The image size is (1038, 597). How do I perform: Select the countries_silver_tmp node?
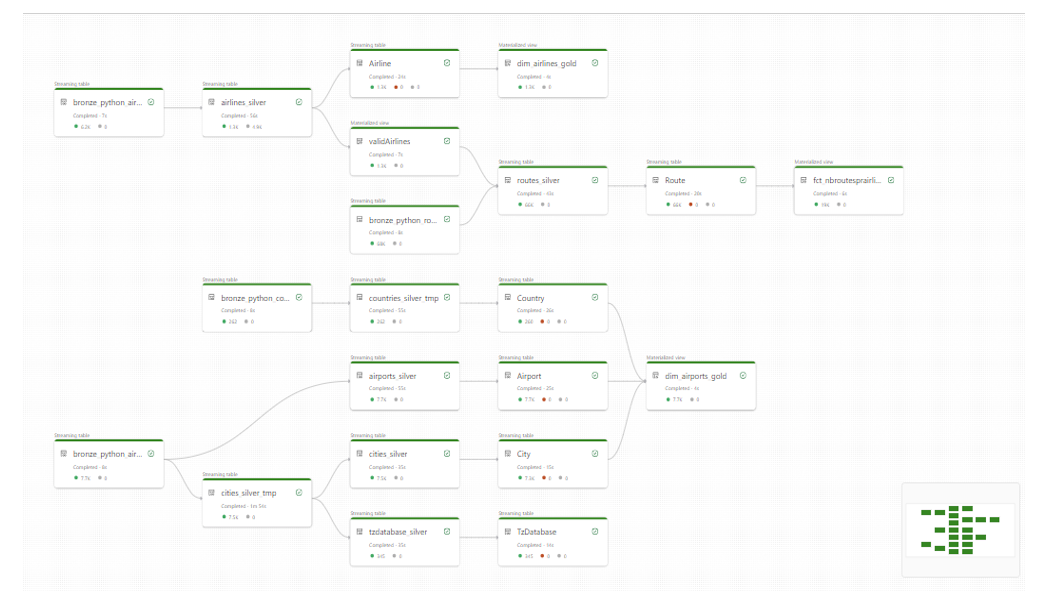(x=404, y=308)
